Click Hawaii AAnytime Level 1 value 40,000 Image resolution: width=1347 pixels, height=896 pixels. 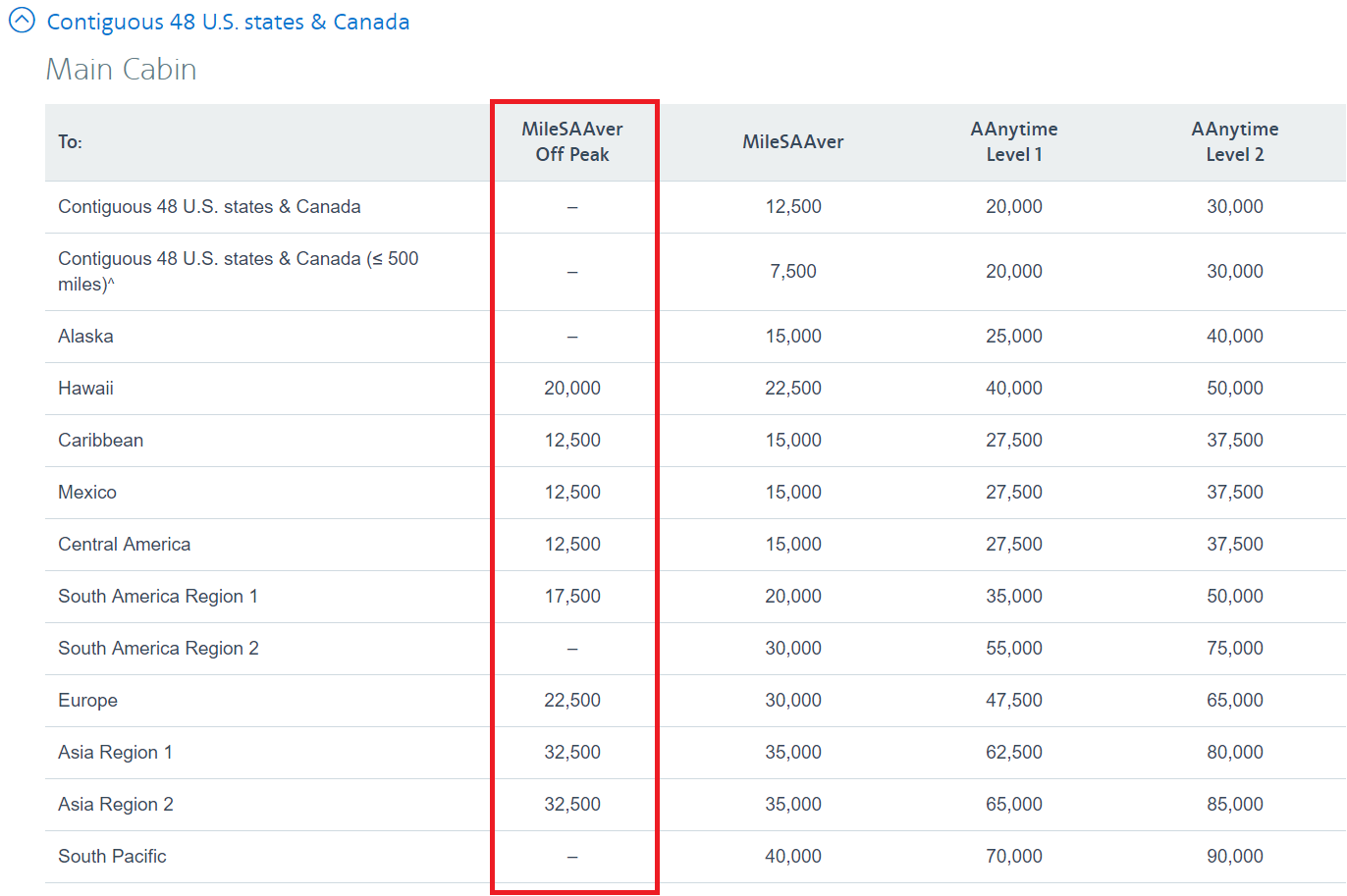(x=1014, y=389)
